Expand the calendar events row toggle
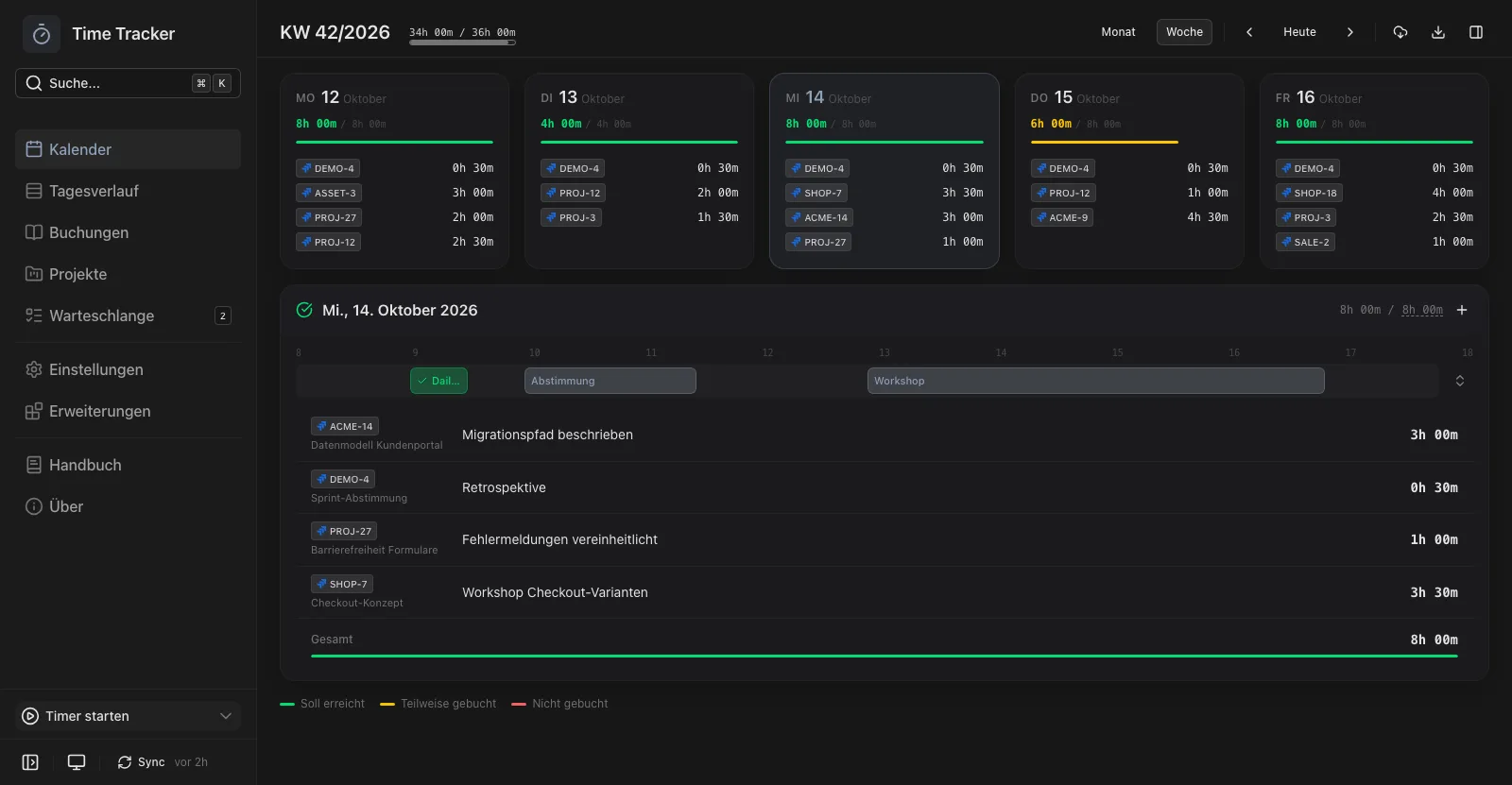This screenshot has height=785, width=1512. [1460, 381]
